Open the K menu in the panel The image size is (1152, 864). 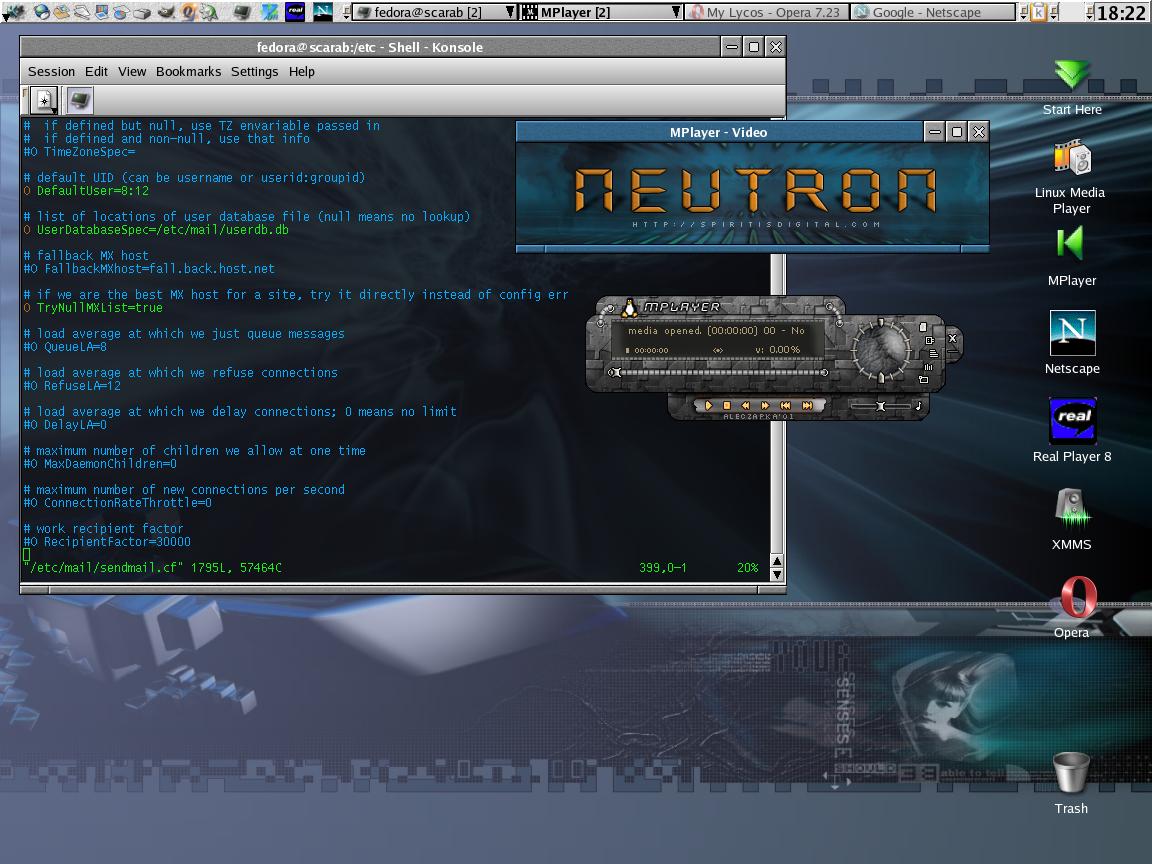coord(13,11)
